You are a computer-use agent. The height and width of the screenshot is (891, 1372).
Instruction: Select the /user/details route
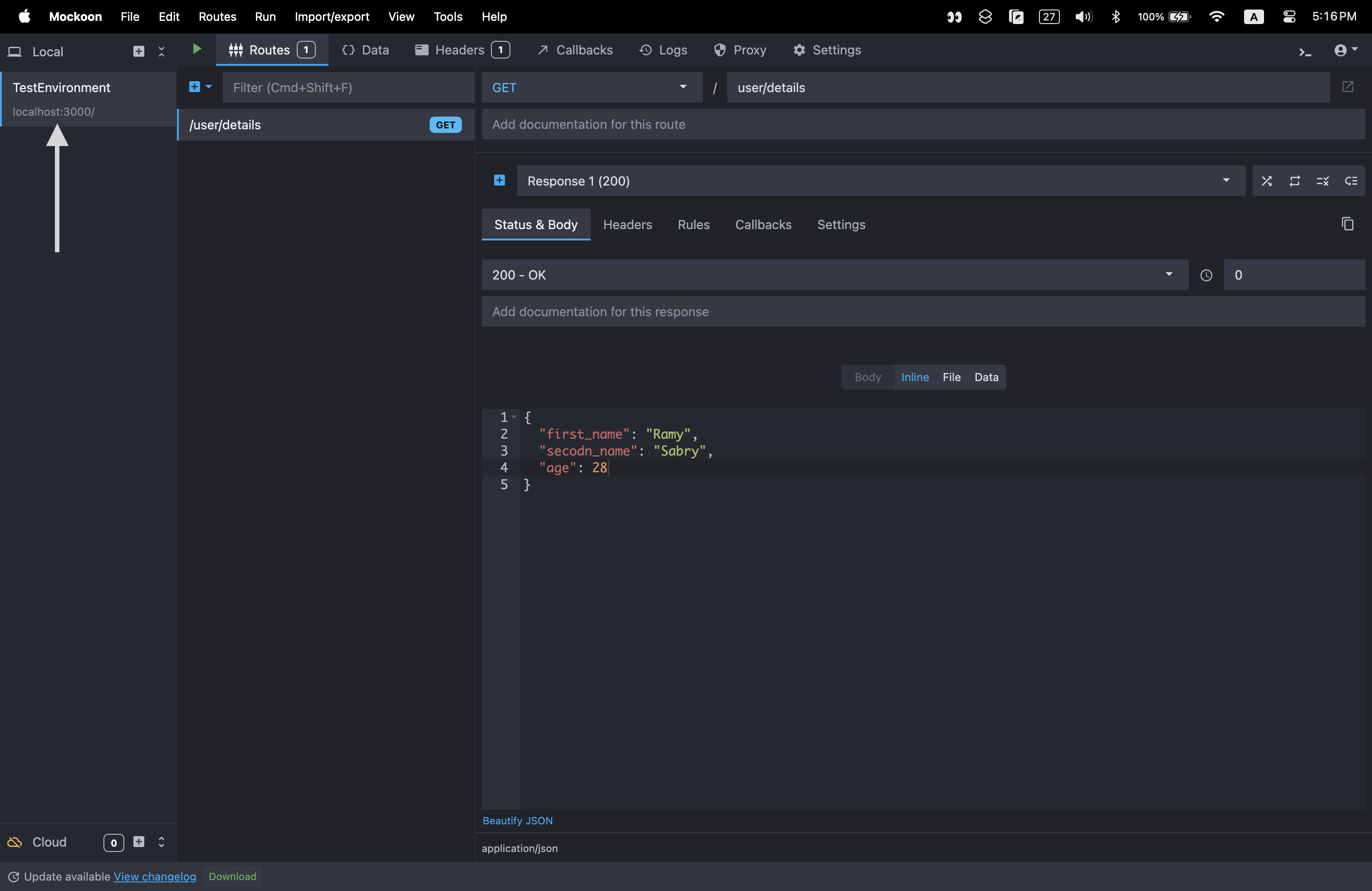click(x=326, y=125)
